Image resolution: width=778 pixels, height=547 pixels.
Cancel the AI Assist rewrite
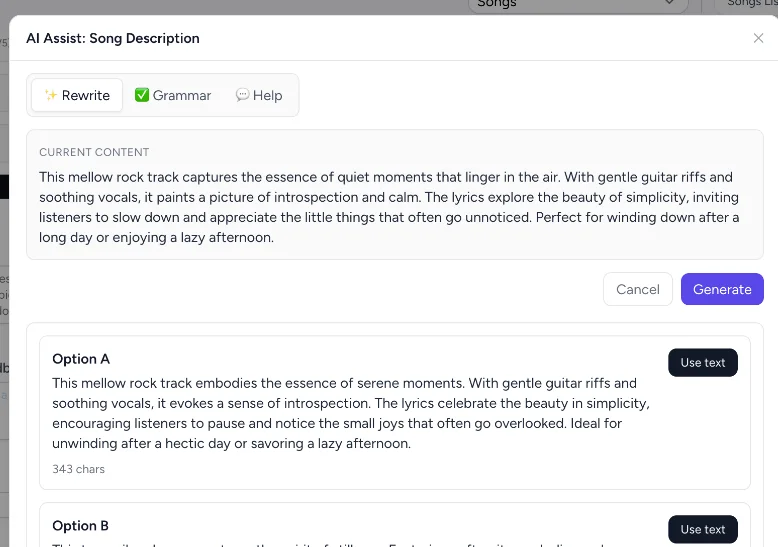(637, 289)
